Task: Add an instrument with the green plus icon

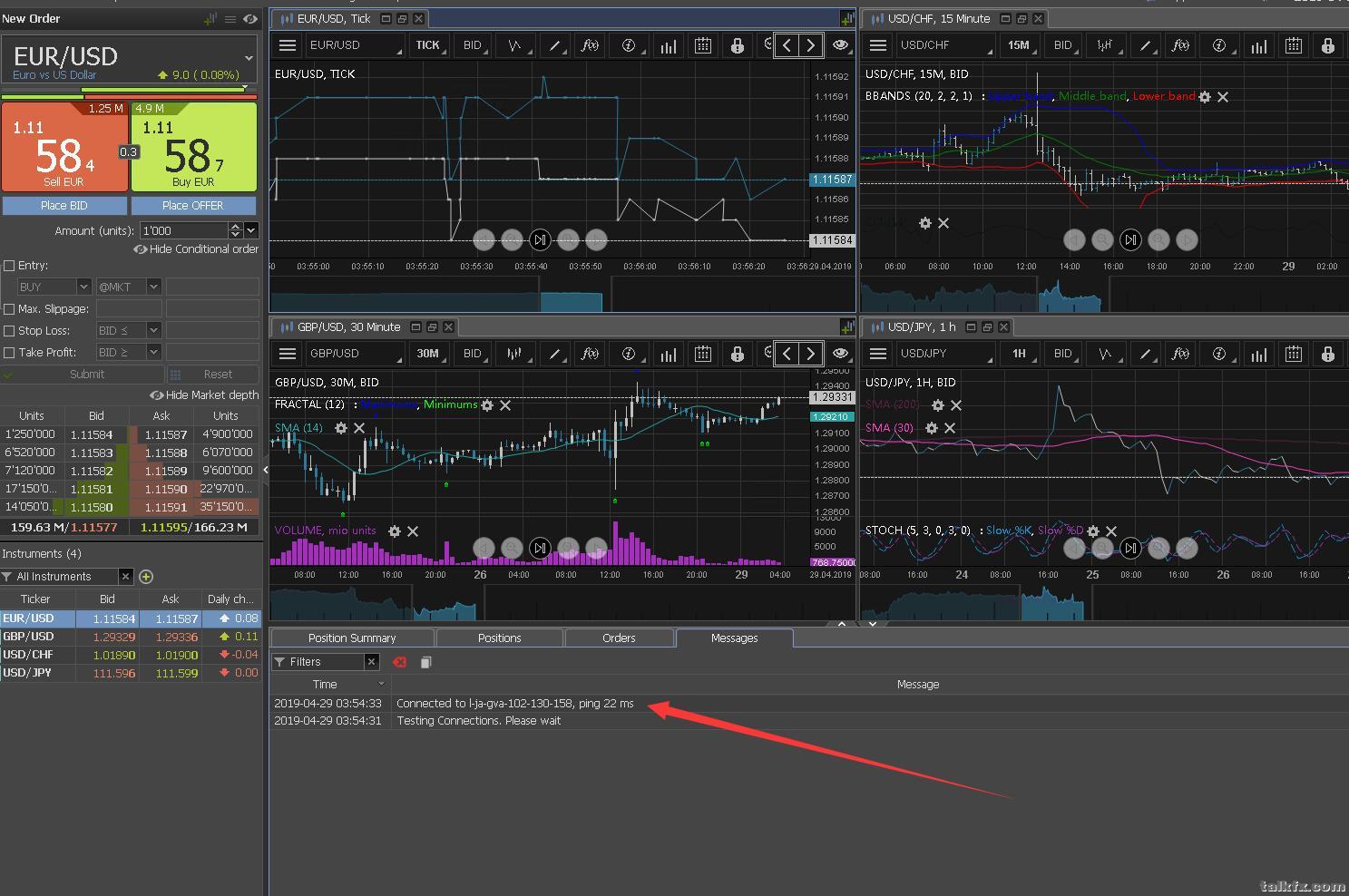Action: point(146,577)
